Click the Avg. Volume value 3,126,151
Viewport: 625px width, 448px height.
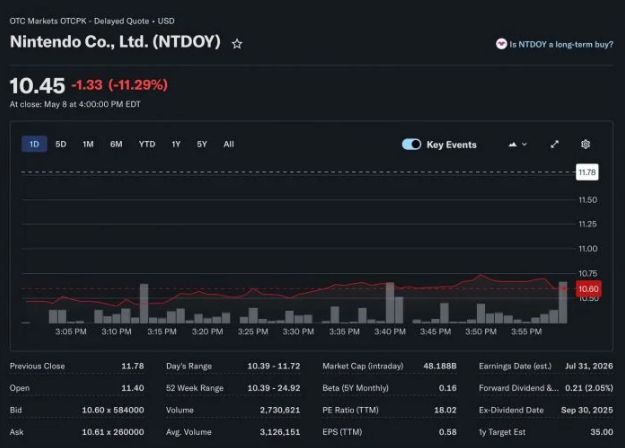click(x=280, y=432)
